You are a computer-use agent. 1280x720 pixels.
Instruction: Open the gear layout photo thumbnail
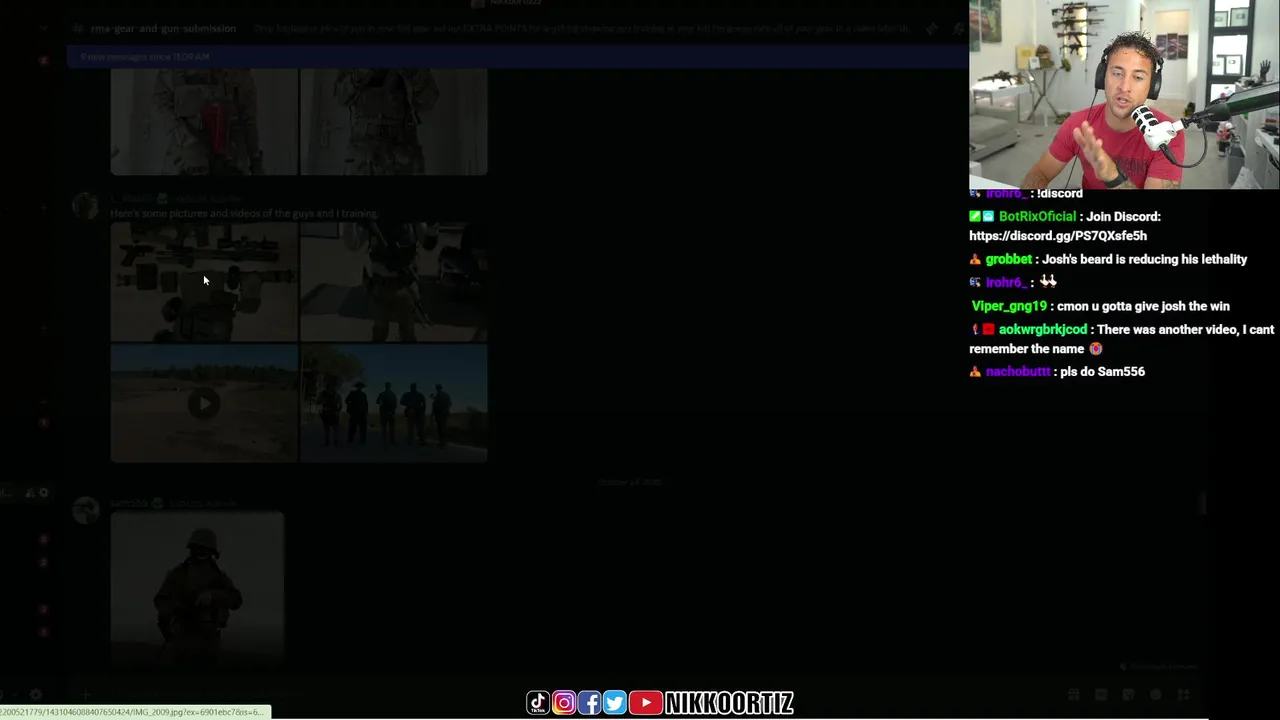click(x=204, y=282)
